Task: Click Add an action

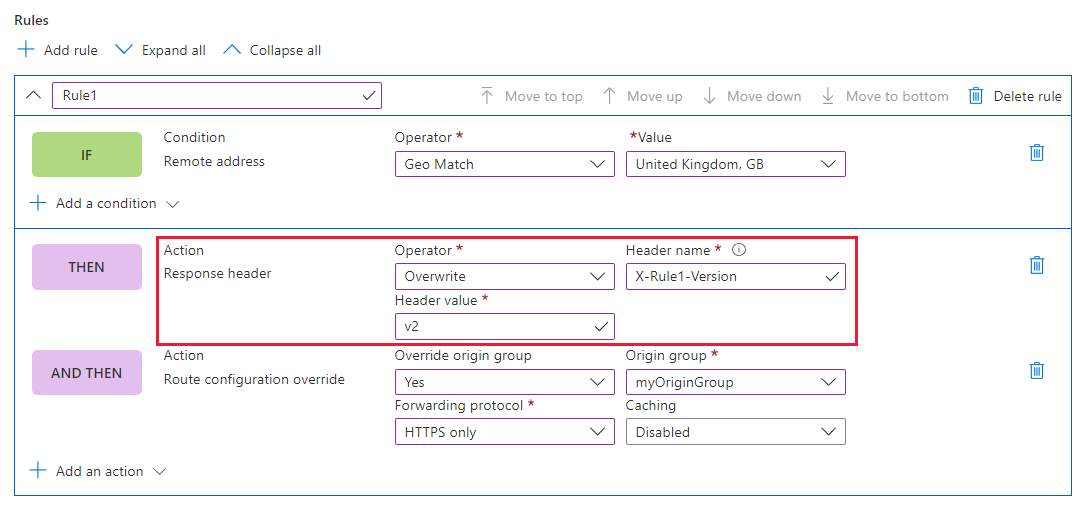Action: tap(98, 471)
